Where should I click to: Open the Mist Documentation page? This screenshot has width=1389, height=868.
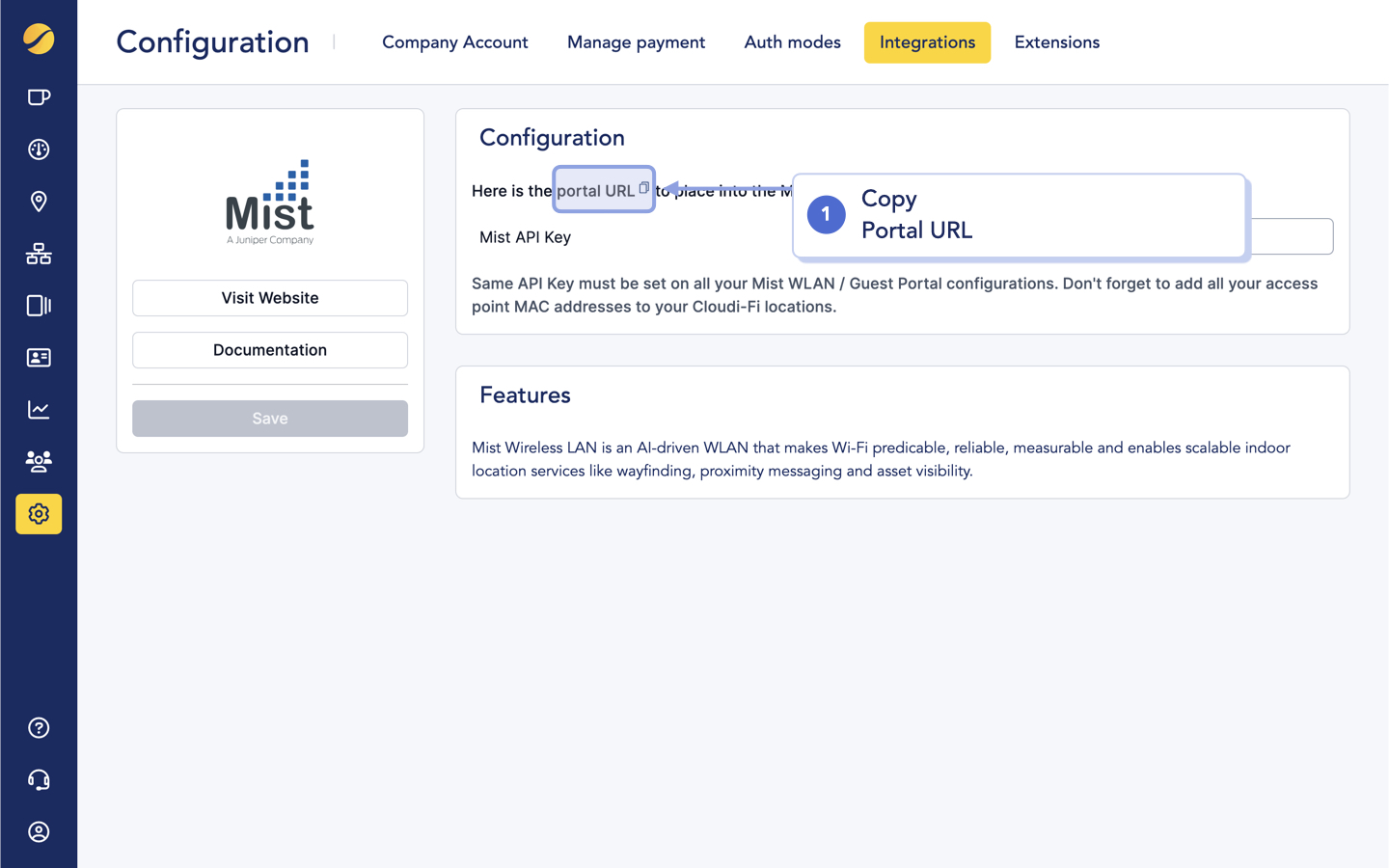(269, 349)
